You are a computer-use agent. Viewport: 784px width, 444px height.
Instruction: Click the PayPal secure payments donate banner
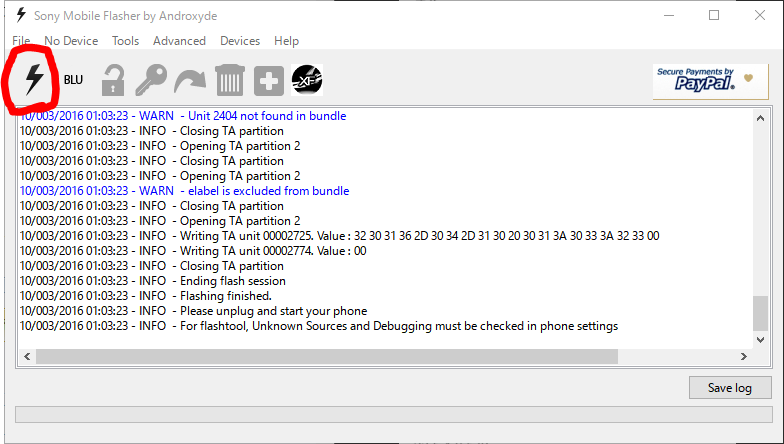click(710, 82)
